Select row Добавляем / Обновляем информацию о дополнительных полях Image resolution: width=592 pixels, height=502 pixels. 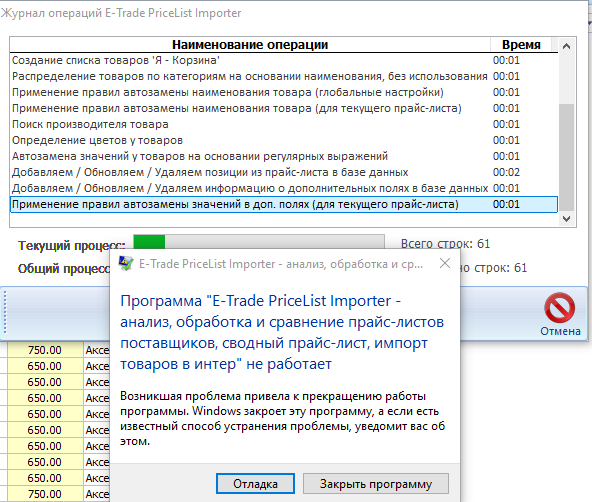click(284, 188)
